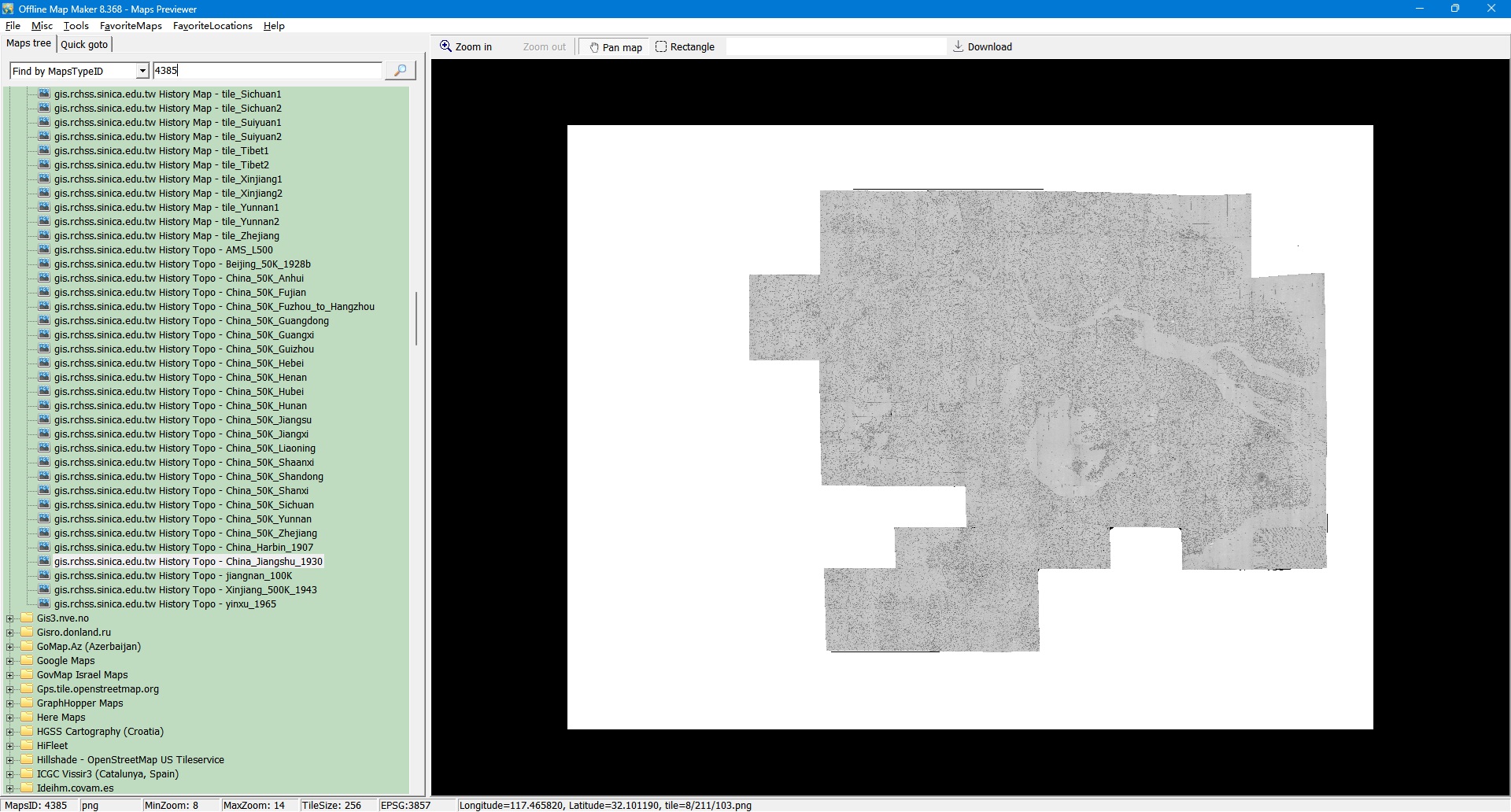The height and width of the screenshot is (812, 1511).
Task: Click the Zoom in tool
Action: click(x=466, y=47)
